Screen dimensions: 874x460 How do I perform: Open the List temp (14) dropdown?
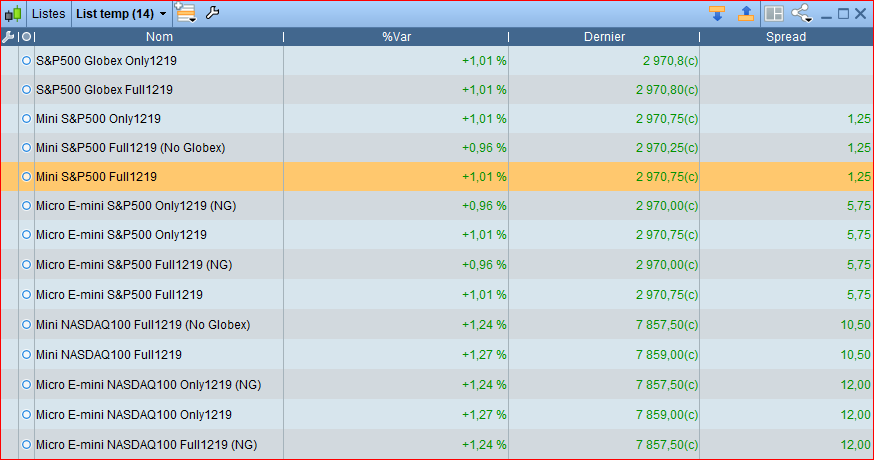[x=122, y=14]
